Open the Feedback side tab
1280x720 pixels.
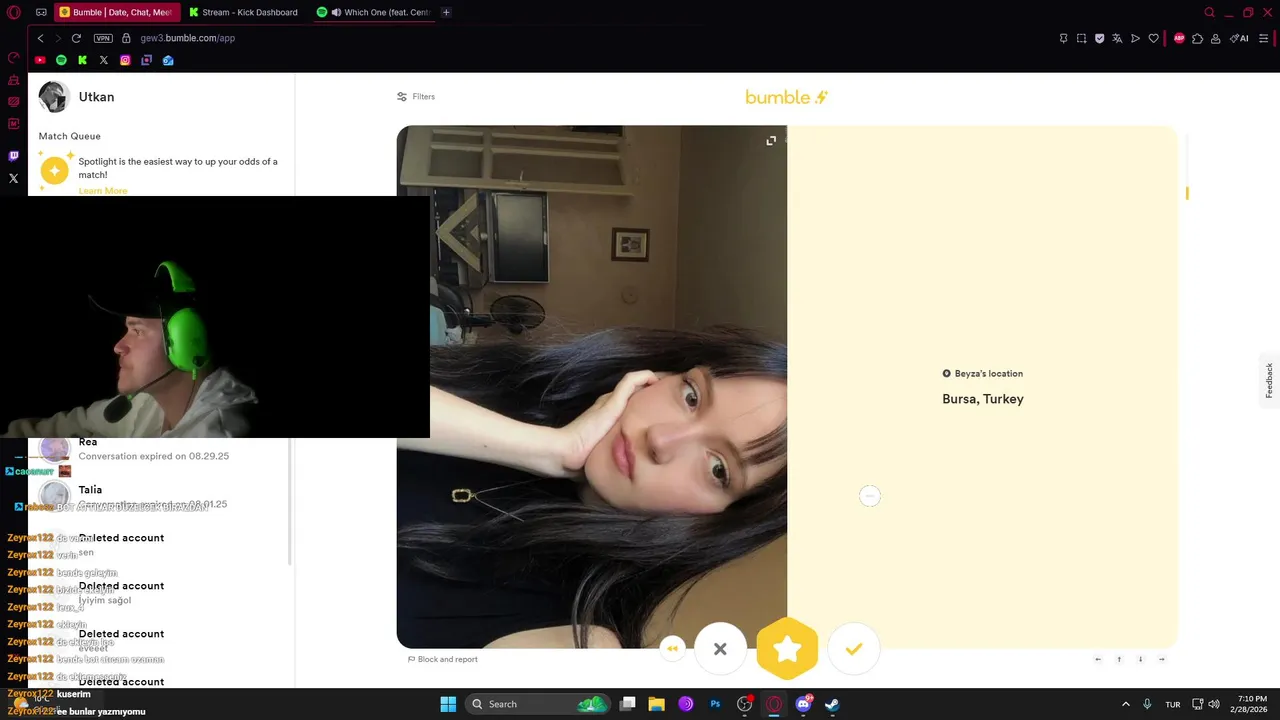tap(1269, 380)
